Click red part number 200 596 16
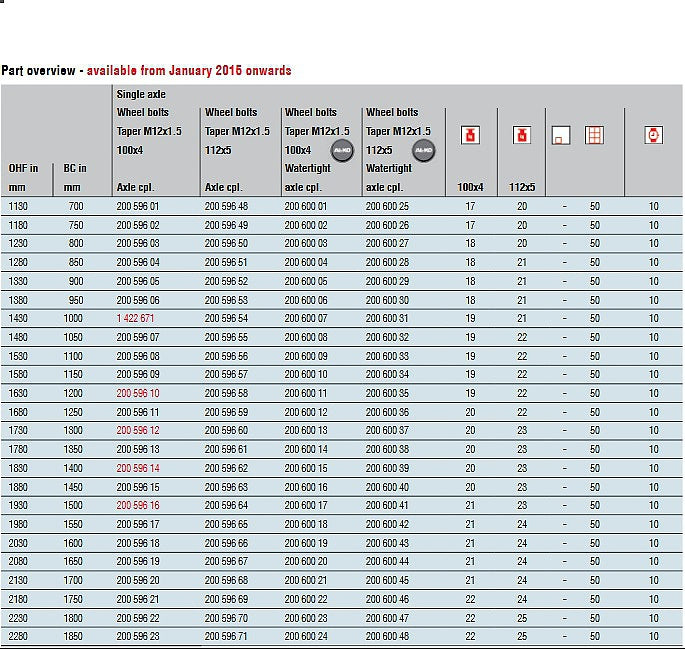This screenshot has width=685, height=649. (138, 506)
